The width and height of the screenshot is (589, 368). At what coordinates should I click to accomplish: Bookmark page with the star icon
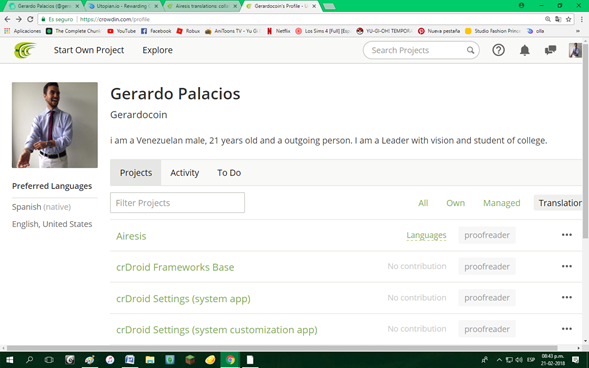pyautogui.click(x=568, y=19)
